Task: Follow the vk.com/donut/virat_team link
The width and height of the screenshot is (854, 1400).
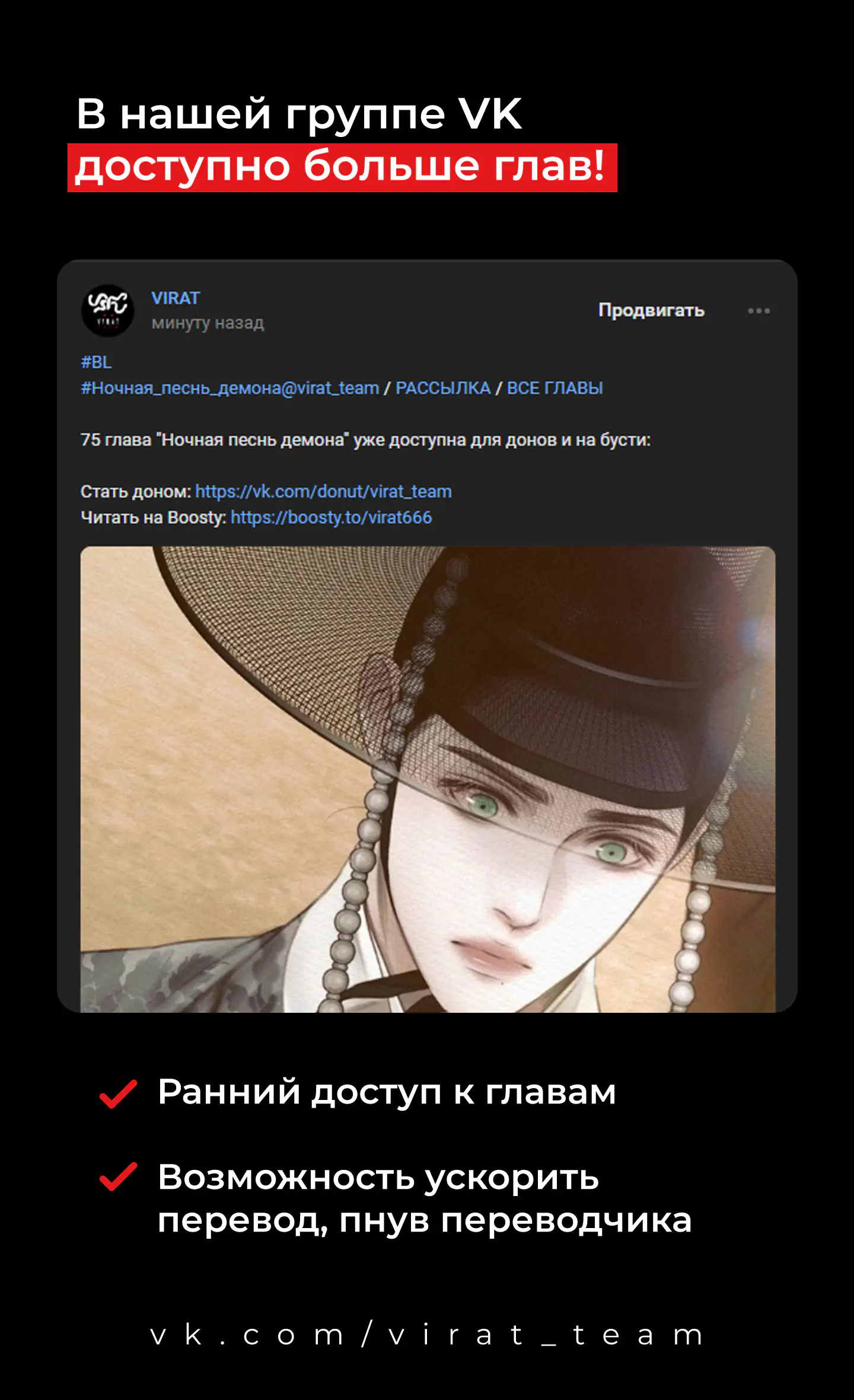Action: tap(323, 492)
